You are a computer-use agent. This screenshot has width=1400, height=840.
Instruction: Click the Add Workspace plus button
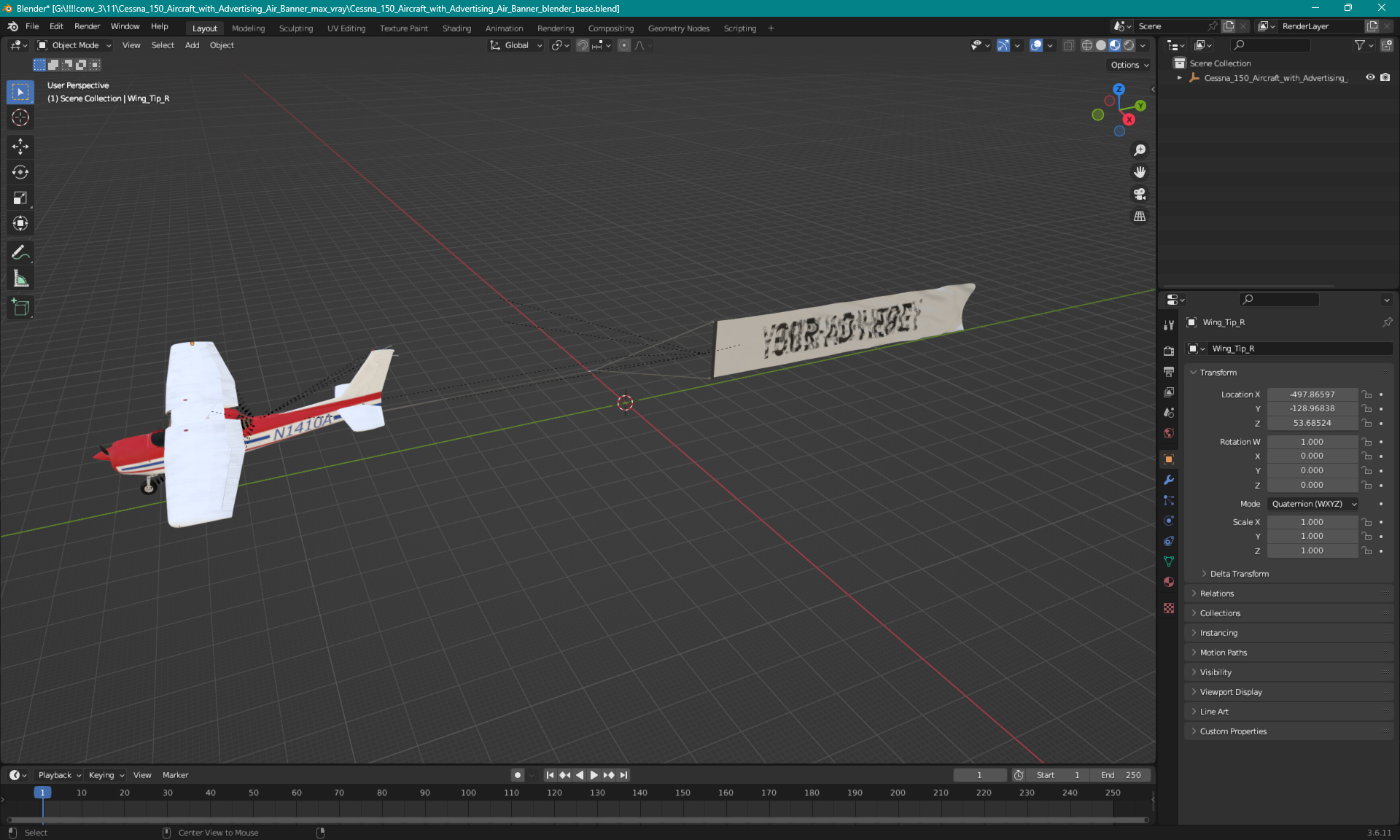(771, 28)
